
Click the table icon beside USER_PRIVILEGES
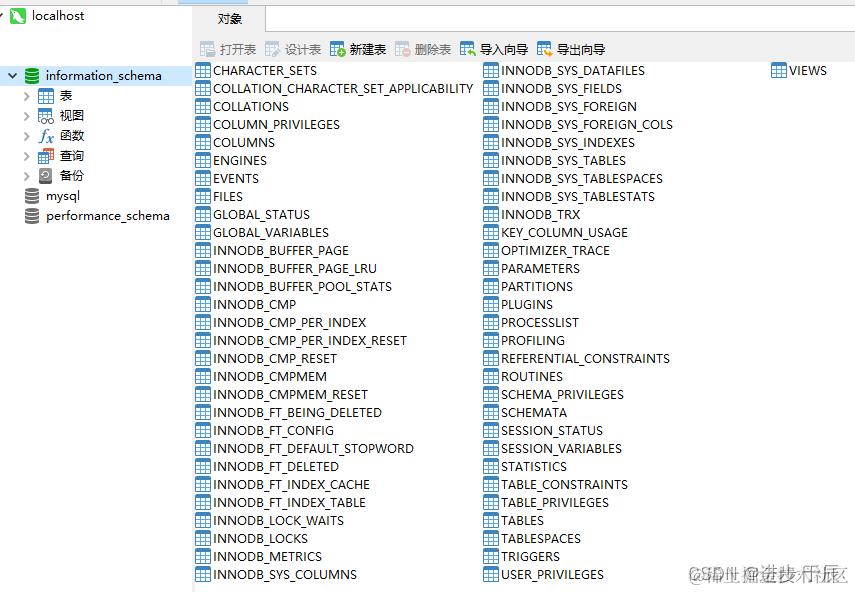491,574
